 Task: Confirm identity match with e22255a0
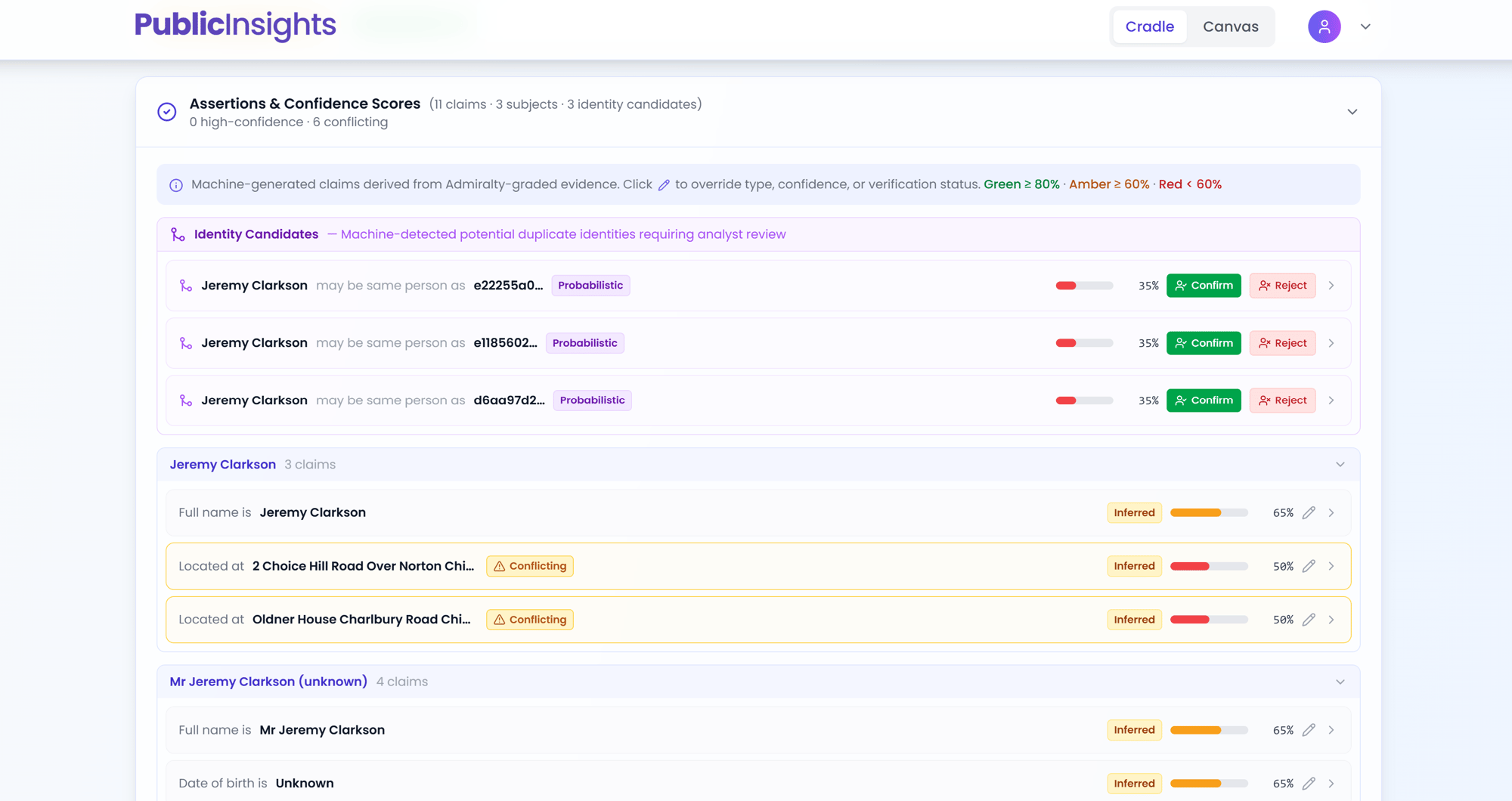[1204, 286]
